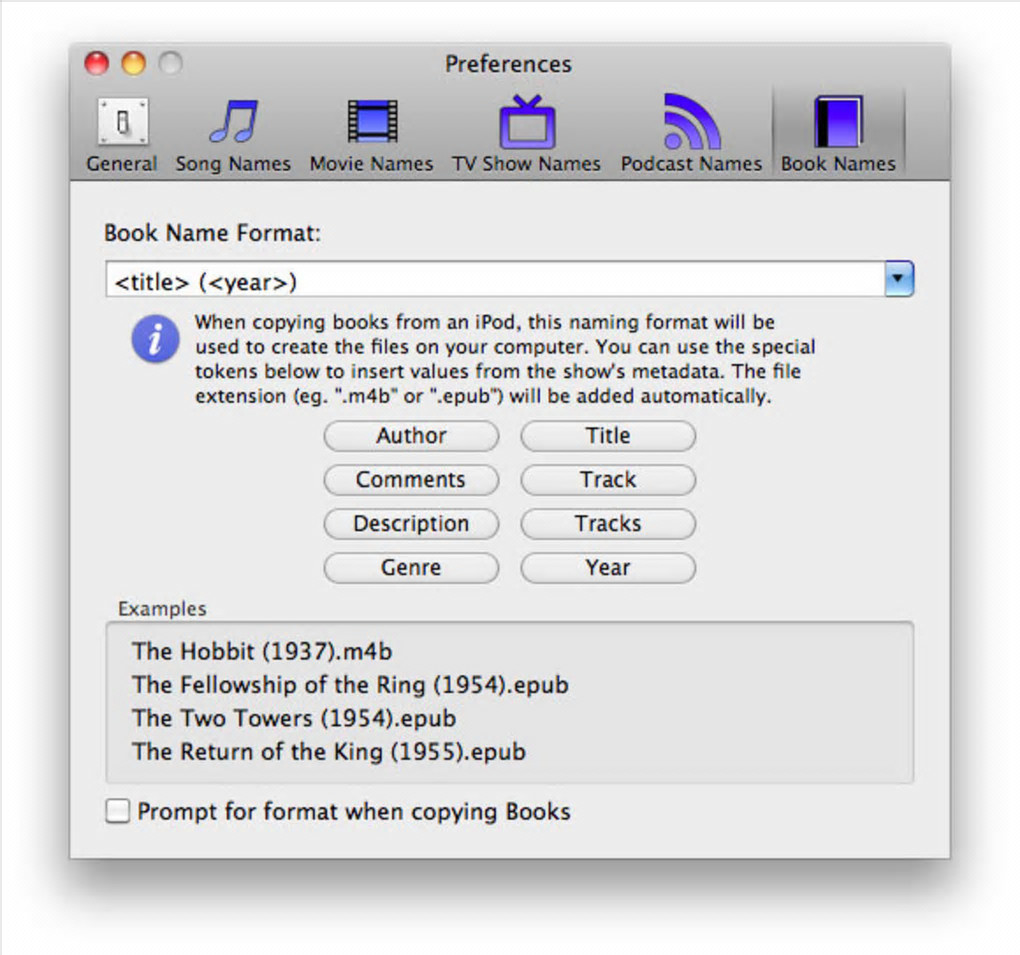Minimize the Preferences window with yellow button
The width and height of the screenshot is (1020, 955).
click(x=134, y=63)
